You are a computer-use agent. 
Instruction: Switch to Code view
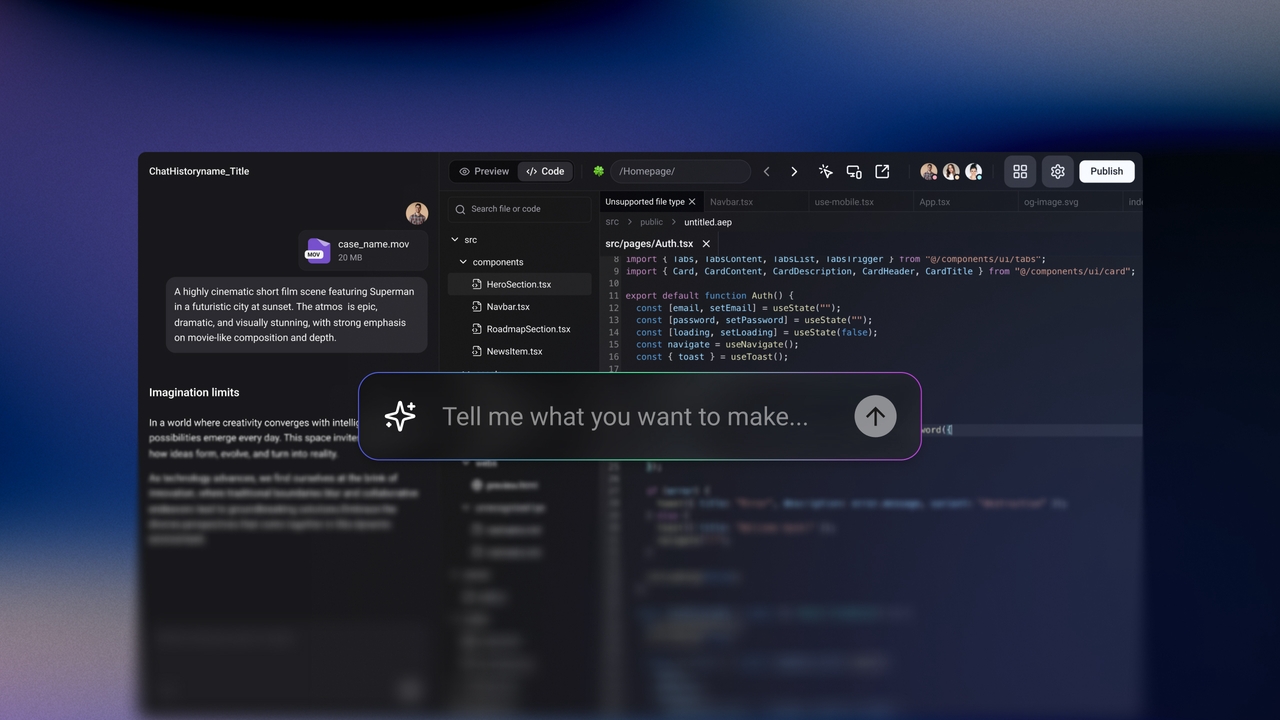pos(545,171)
